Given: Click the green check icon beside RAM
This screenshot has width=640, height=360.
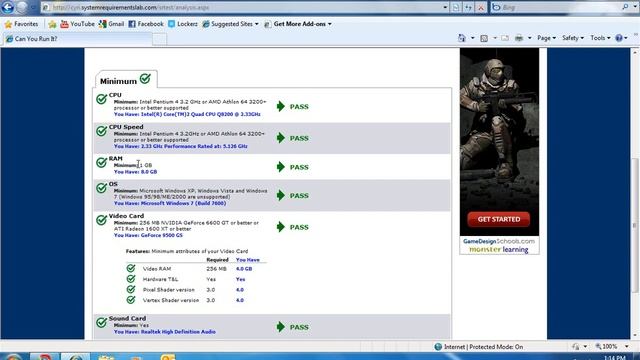Looking at the screenshot, I should tap(101, 162).
